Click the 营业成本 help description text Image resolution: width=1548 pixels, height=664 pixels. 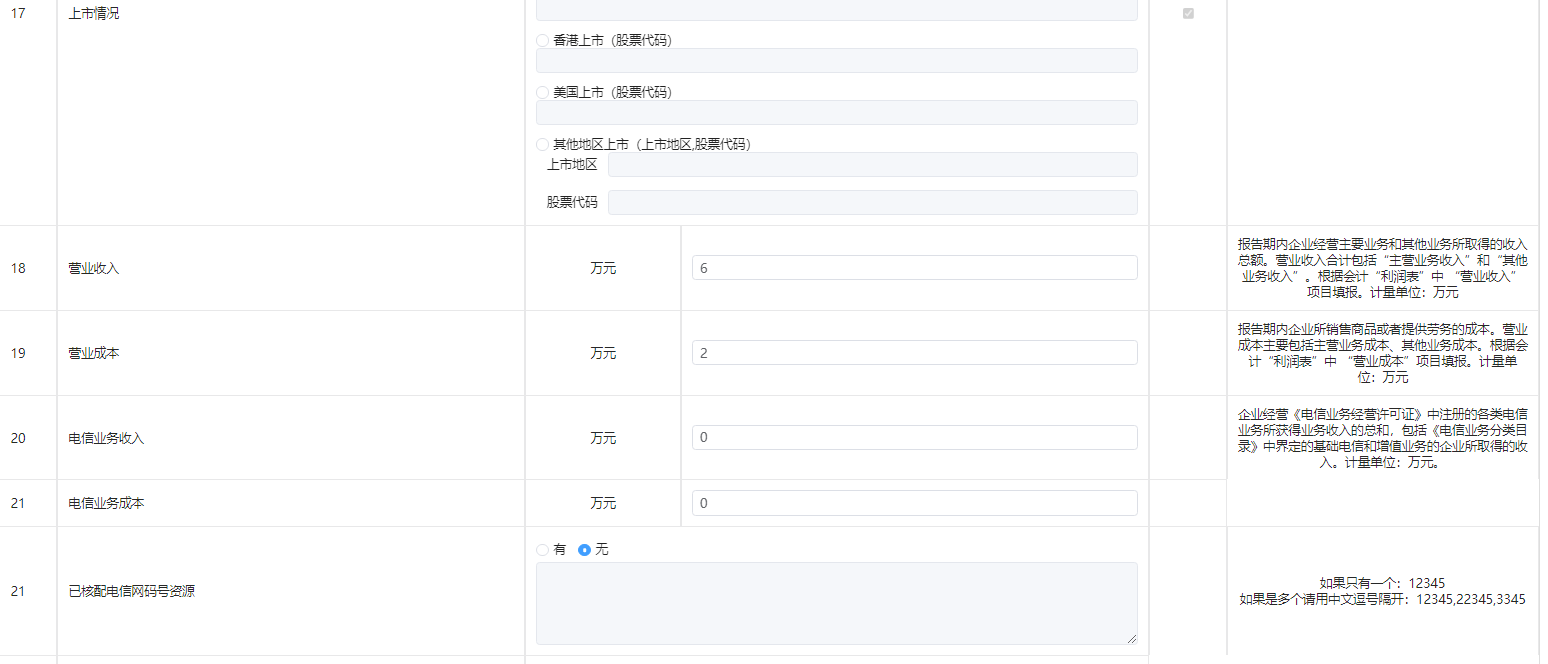tap(1383, 353)
